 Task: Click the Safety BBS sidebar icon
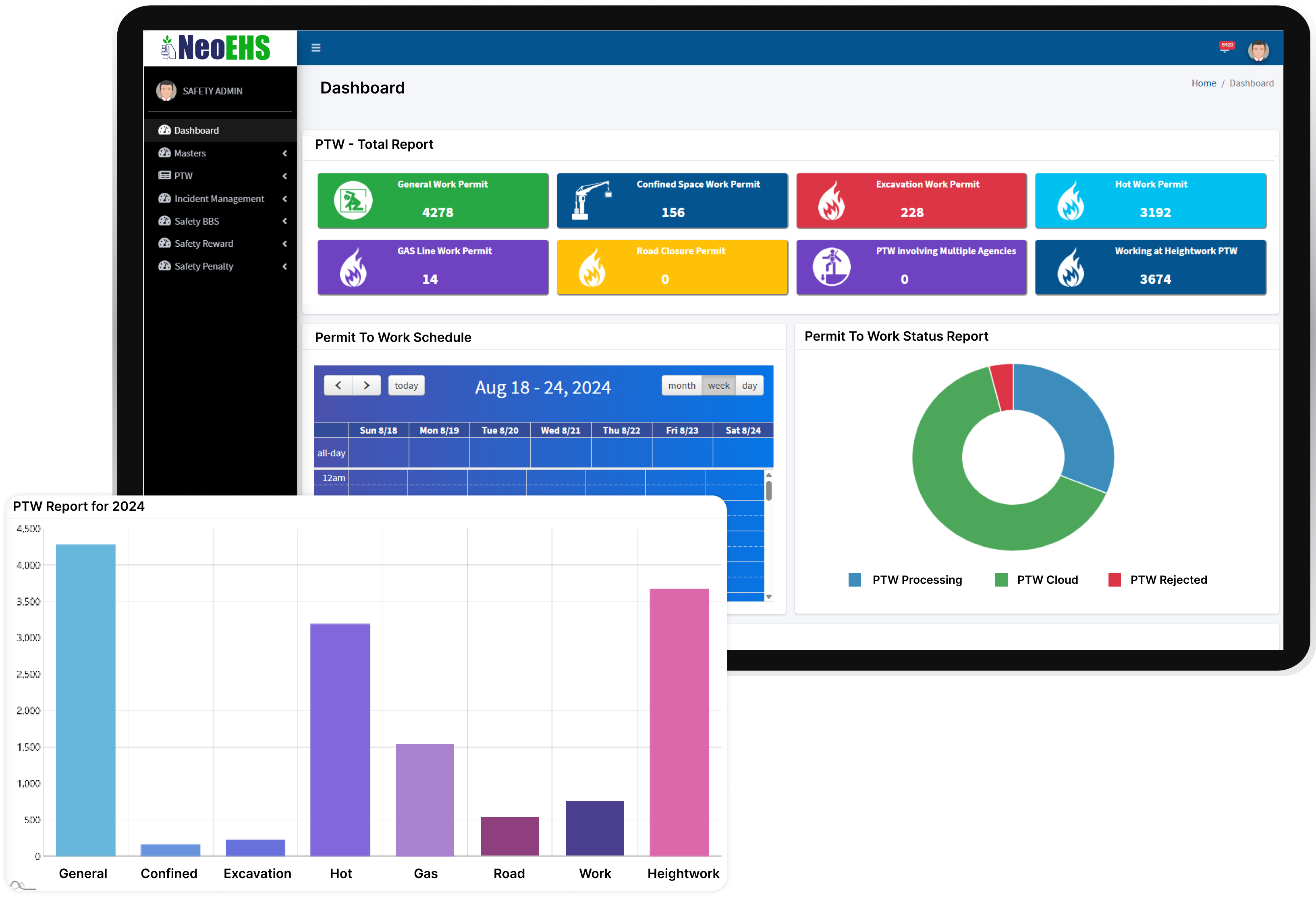coord(166,220)
